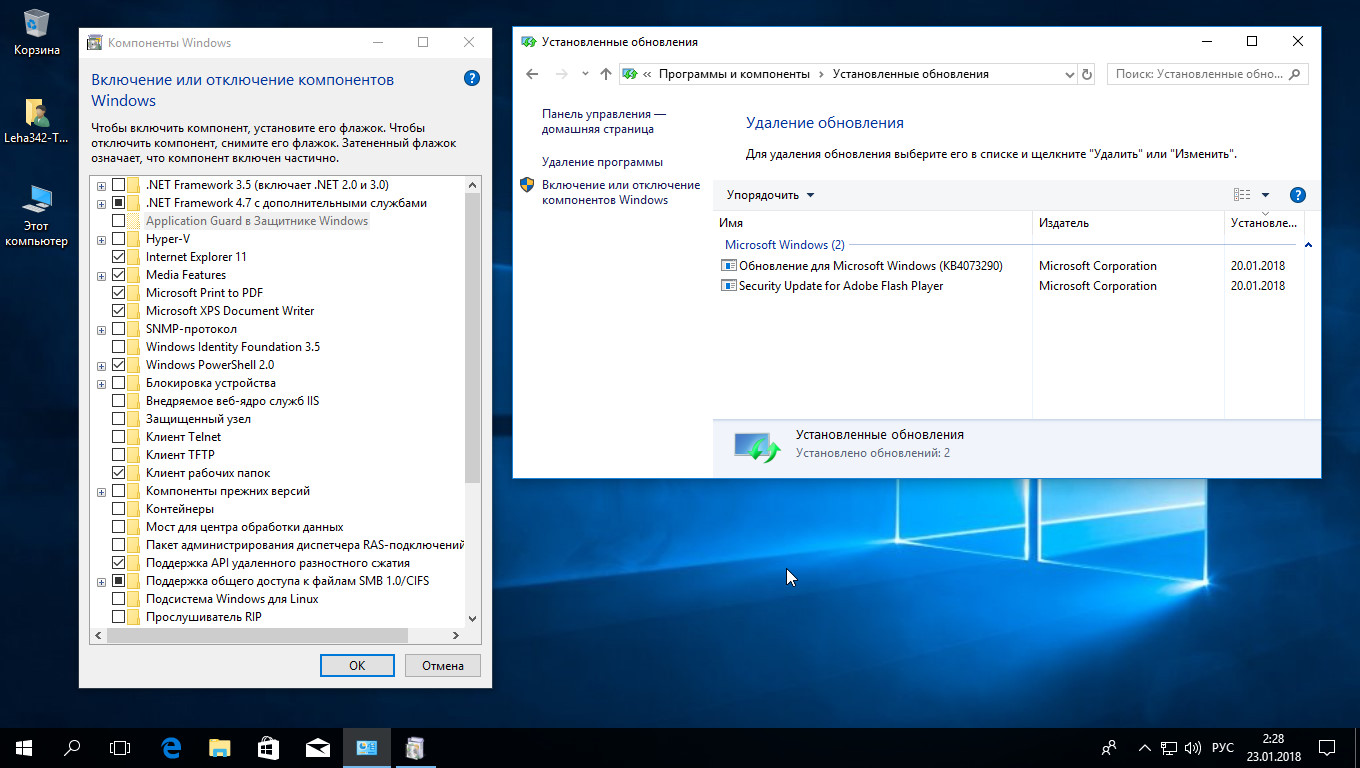This screenshot has width=1360, height=768.
Task: Open the Recycle Bin desktop icon
Action: coord(36,31)
